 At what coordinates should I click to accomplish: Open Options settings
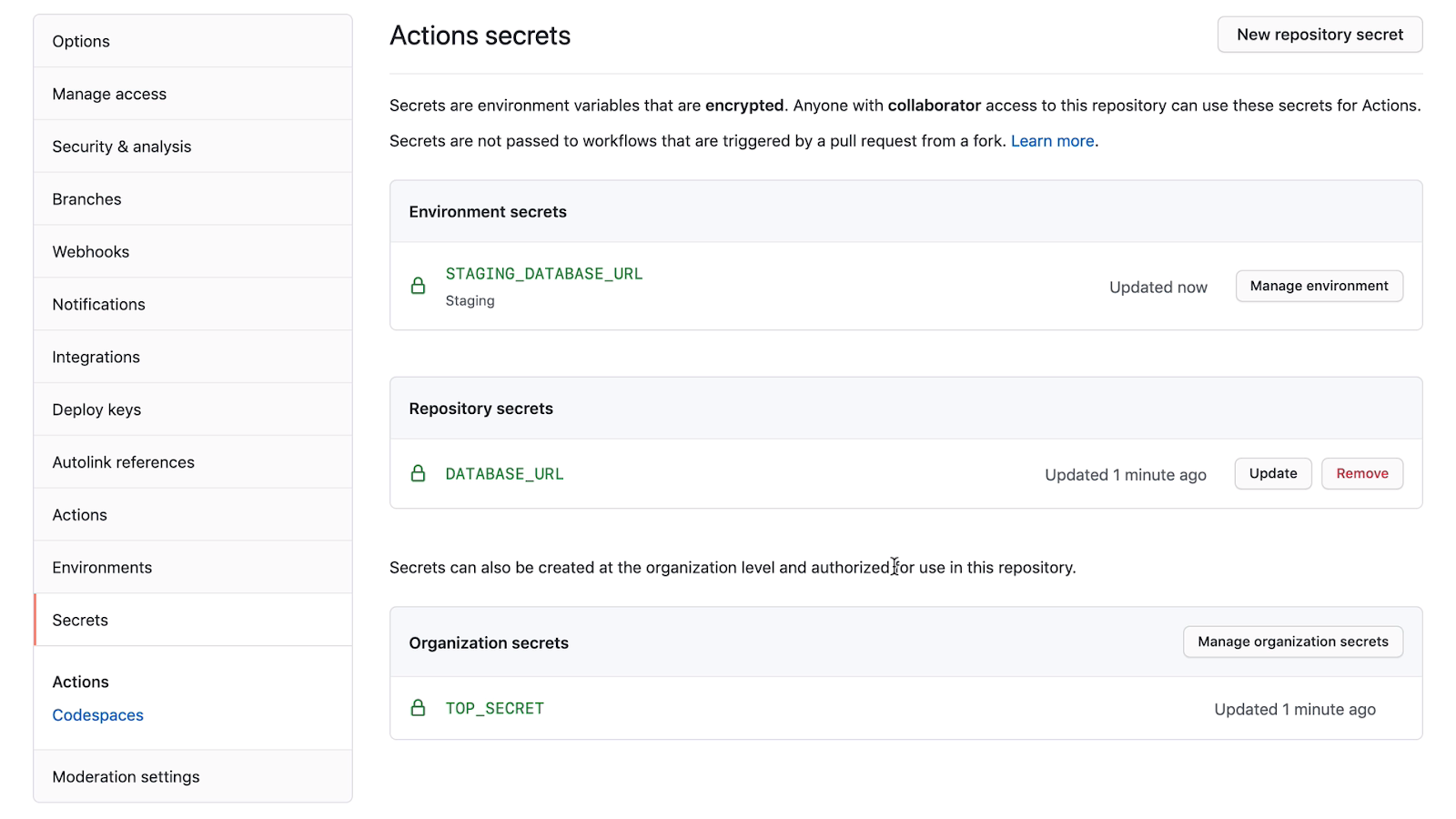[x=81, y=40]
